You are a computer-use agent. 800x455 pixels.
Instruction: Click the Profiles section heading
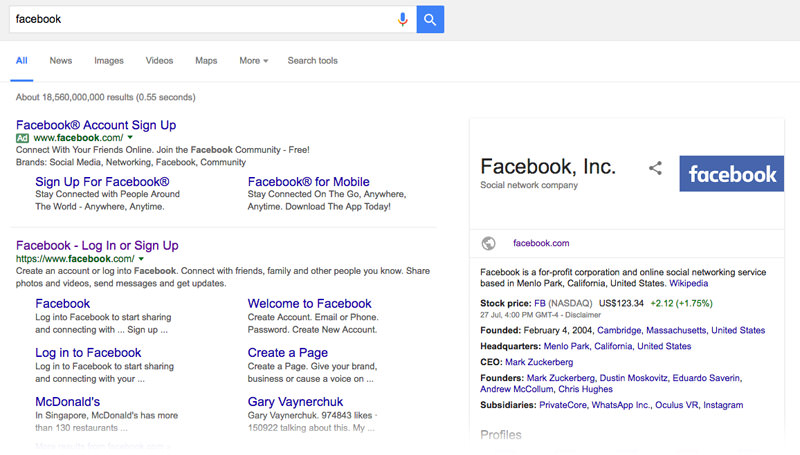tap(501, 435)
